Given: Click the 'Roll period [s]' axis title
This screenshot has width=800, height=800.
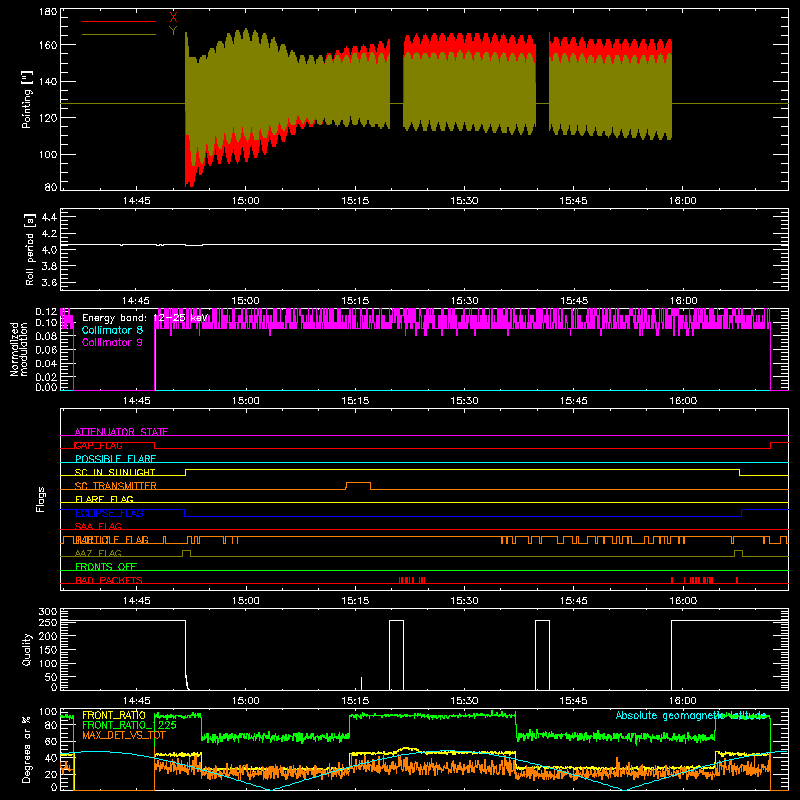Looking at the screenshot, I should pyautogui.click(x=30, y=249).
